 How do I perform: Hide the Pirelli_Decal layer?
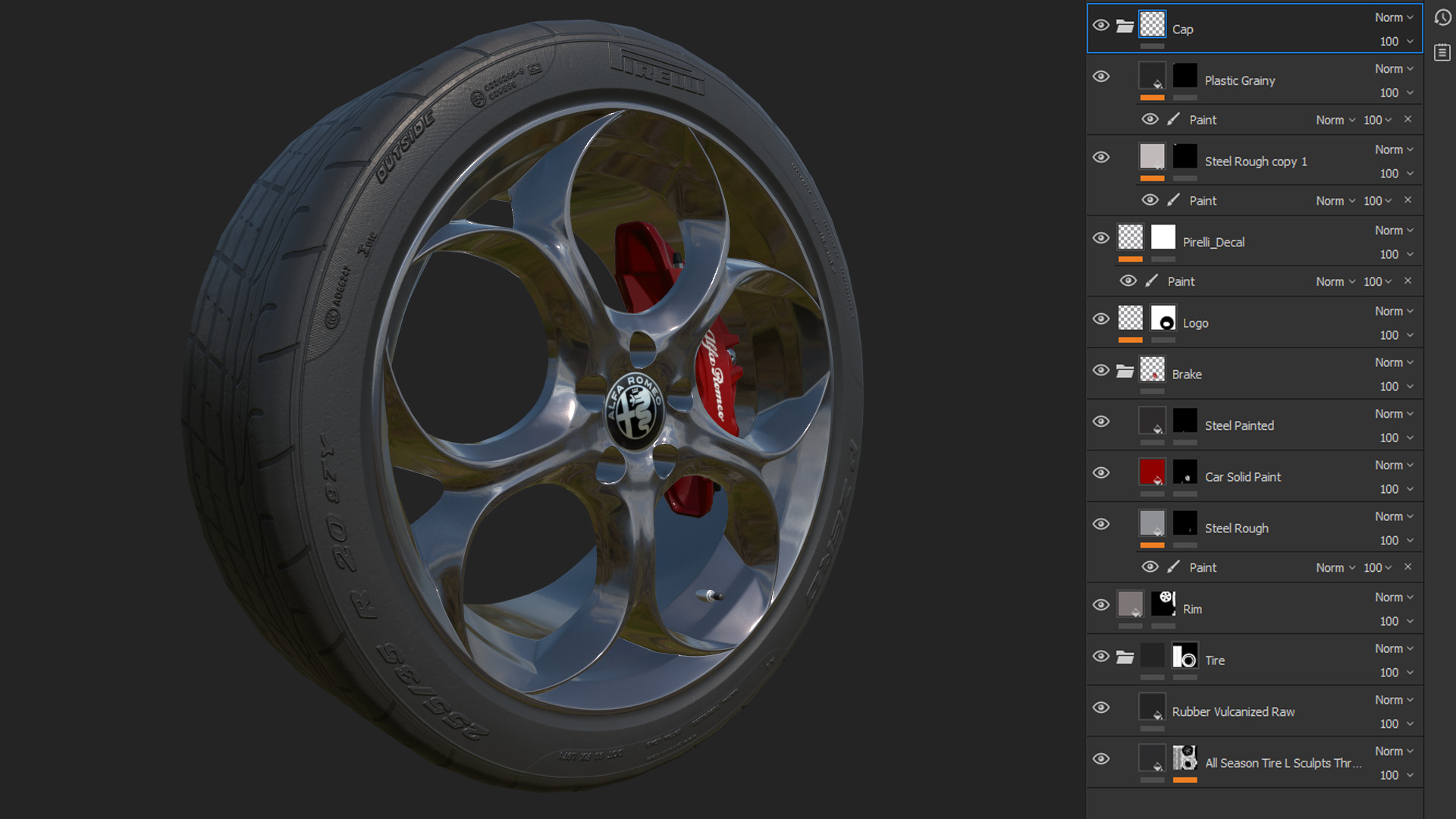click(x=1101, y=238)
